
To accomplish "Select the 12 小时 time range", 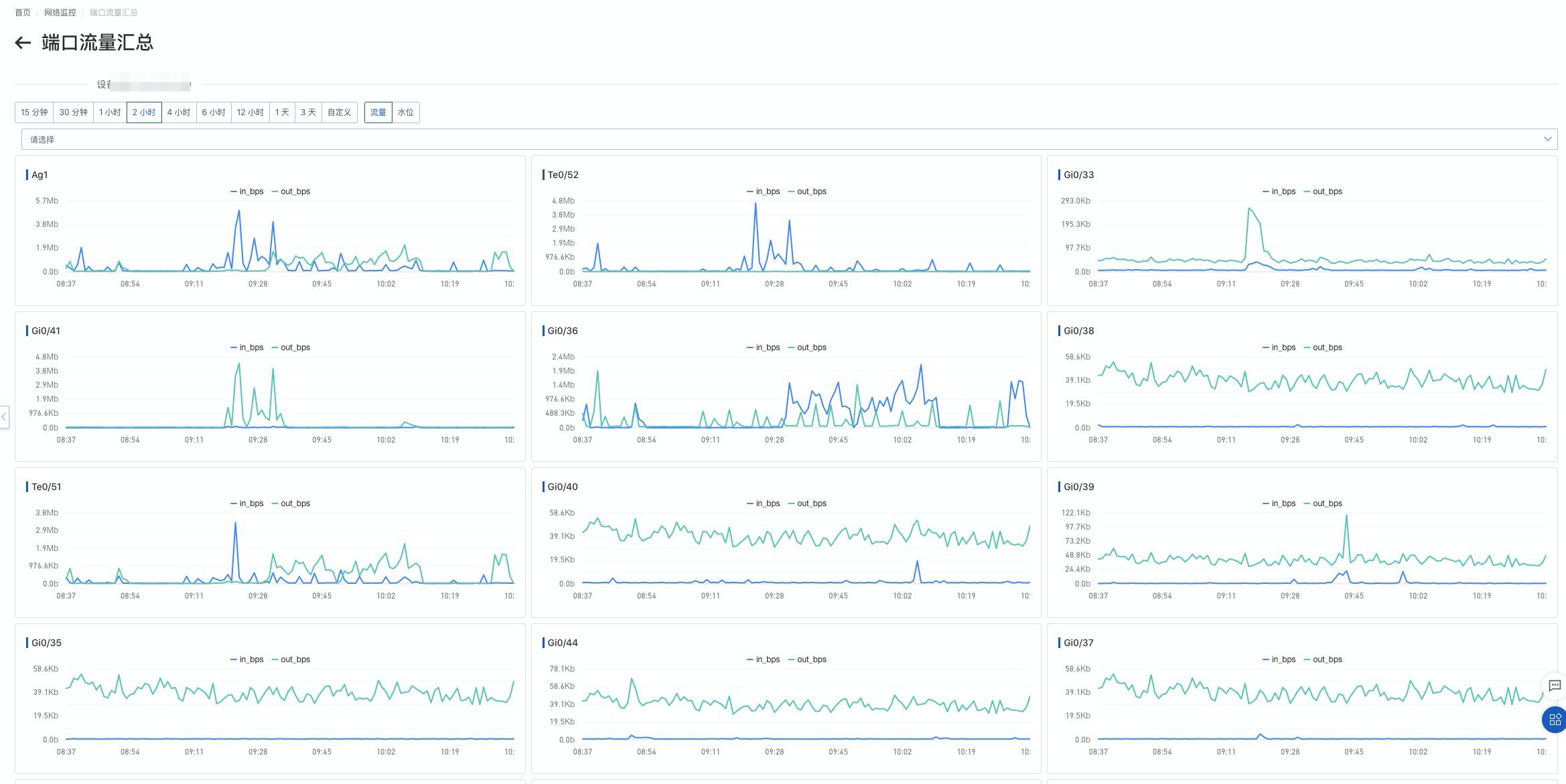I will coord(250,112).
